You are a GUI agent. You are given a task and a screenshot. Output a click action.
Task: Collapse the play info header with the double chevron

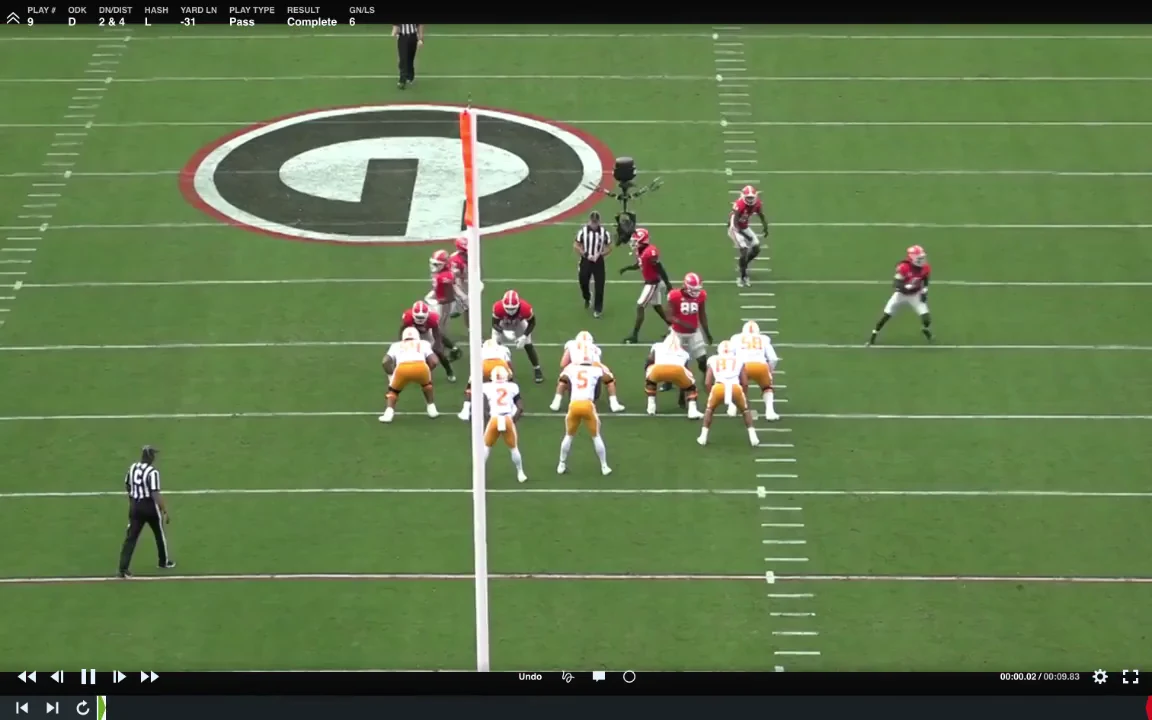click(13, 17)
